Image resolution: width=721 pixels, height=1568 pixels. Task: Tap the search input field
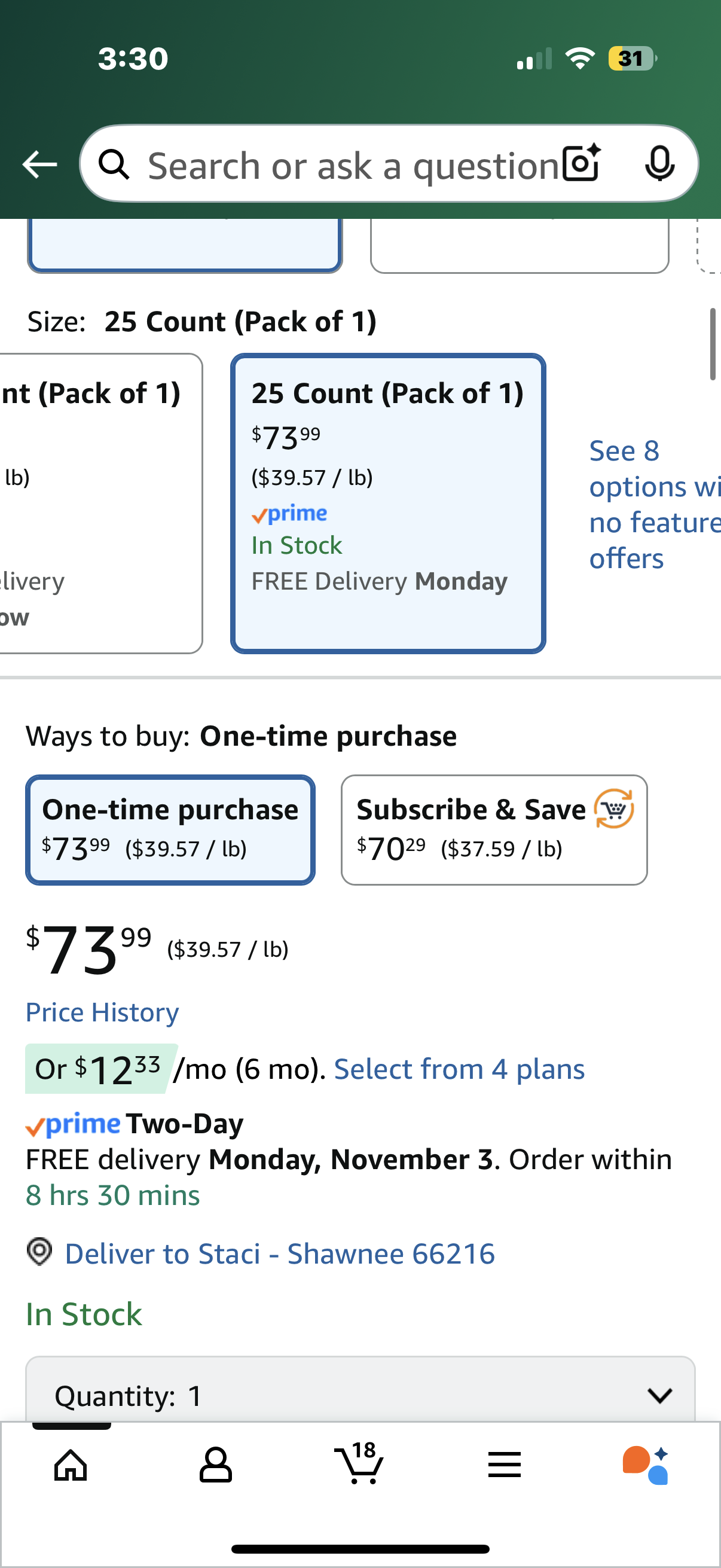(353, 164)
